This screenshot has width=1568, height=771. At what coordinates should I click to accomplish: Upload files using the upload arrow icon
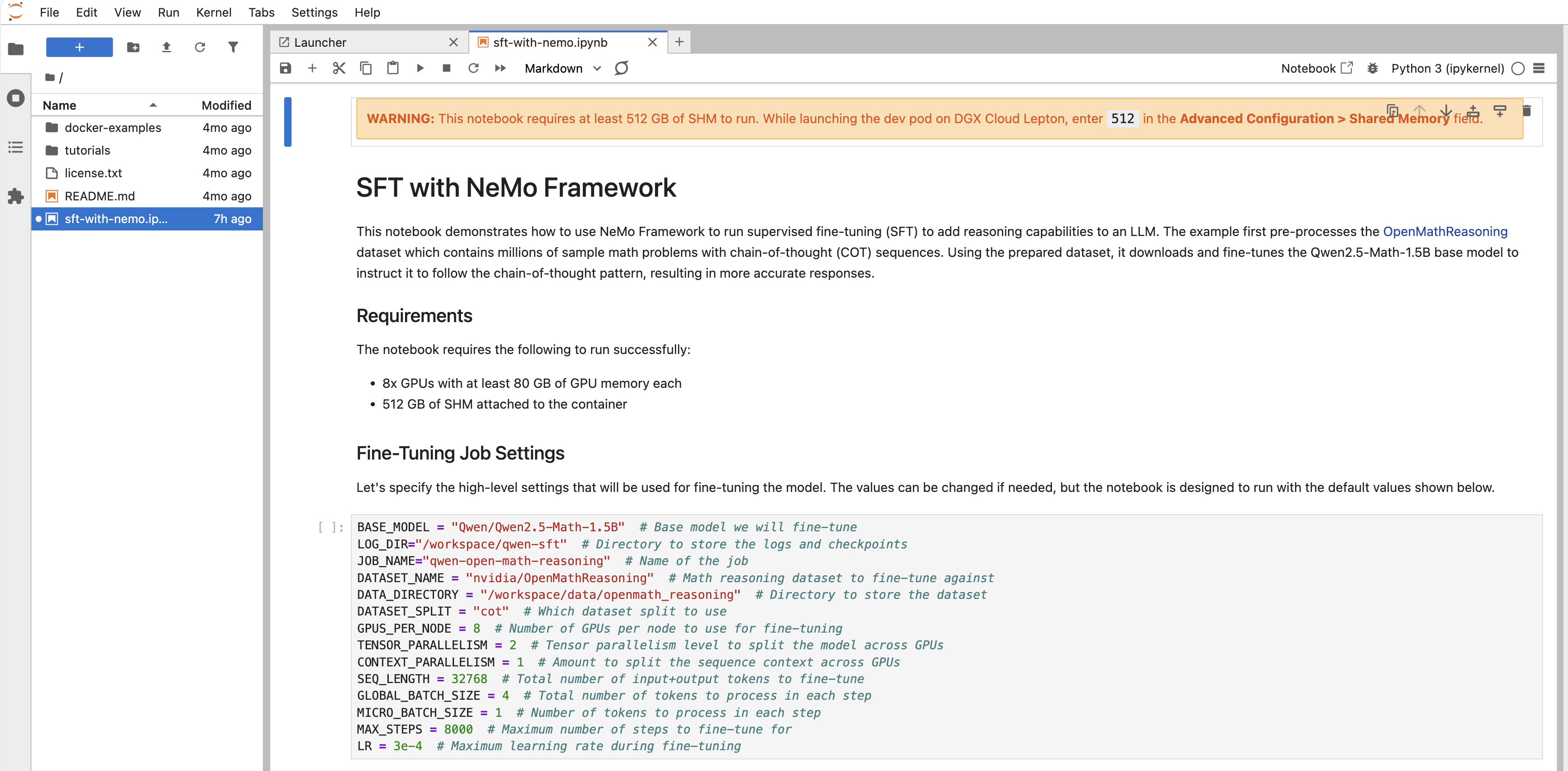click(166, 48)
